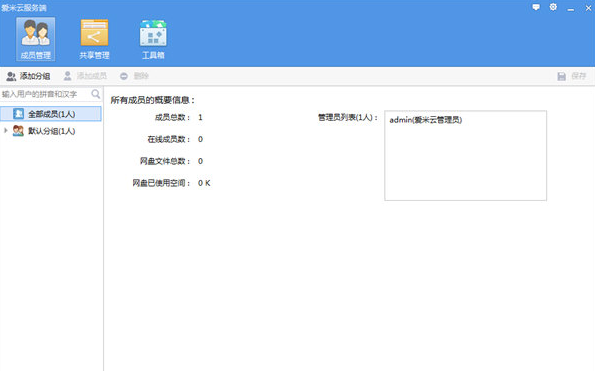The image size is (595, 371).
Task: Click the 网盘文件总数 value 0
Action: tap(200, 161)
